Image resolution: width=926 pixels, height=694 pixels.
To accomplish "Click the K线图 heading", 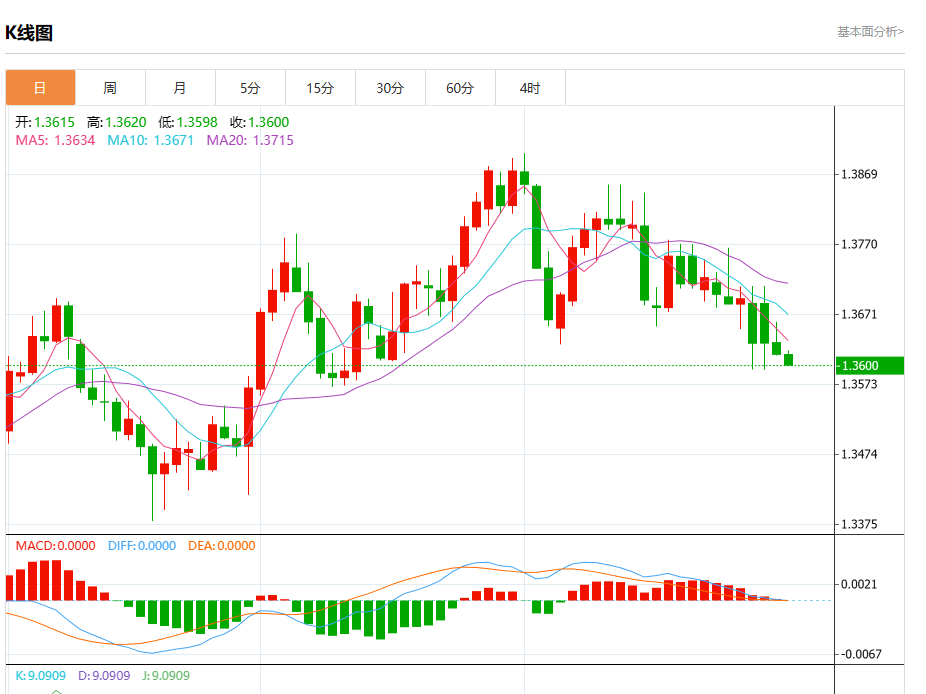I will click(29, 33).
